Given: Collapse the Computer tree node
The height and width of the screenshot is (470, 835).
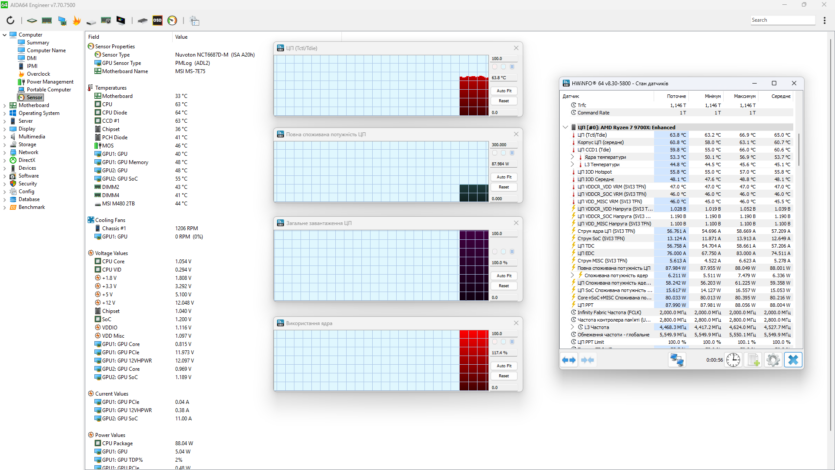Looking at the screenshot, I should (x=5, y=35).
